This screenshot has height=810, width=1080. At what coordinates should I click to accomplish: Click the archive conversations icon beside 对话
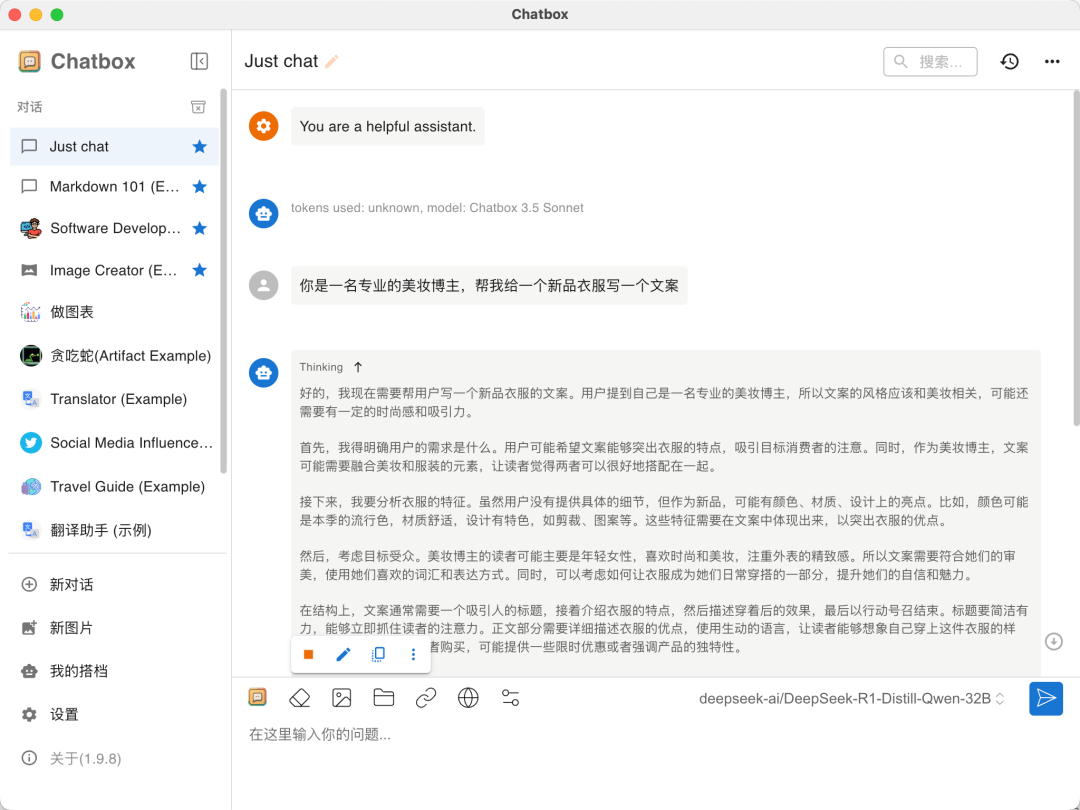coord(198,107)
